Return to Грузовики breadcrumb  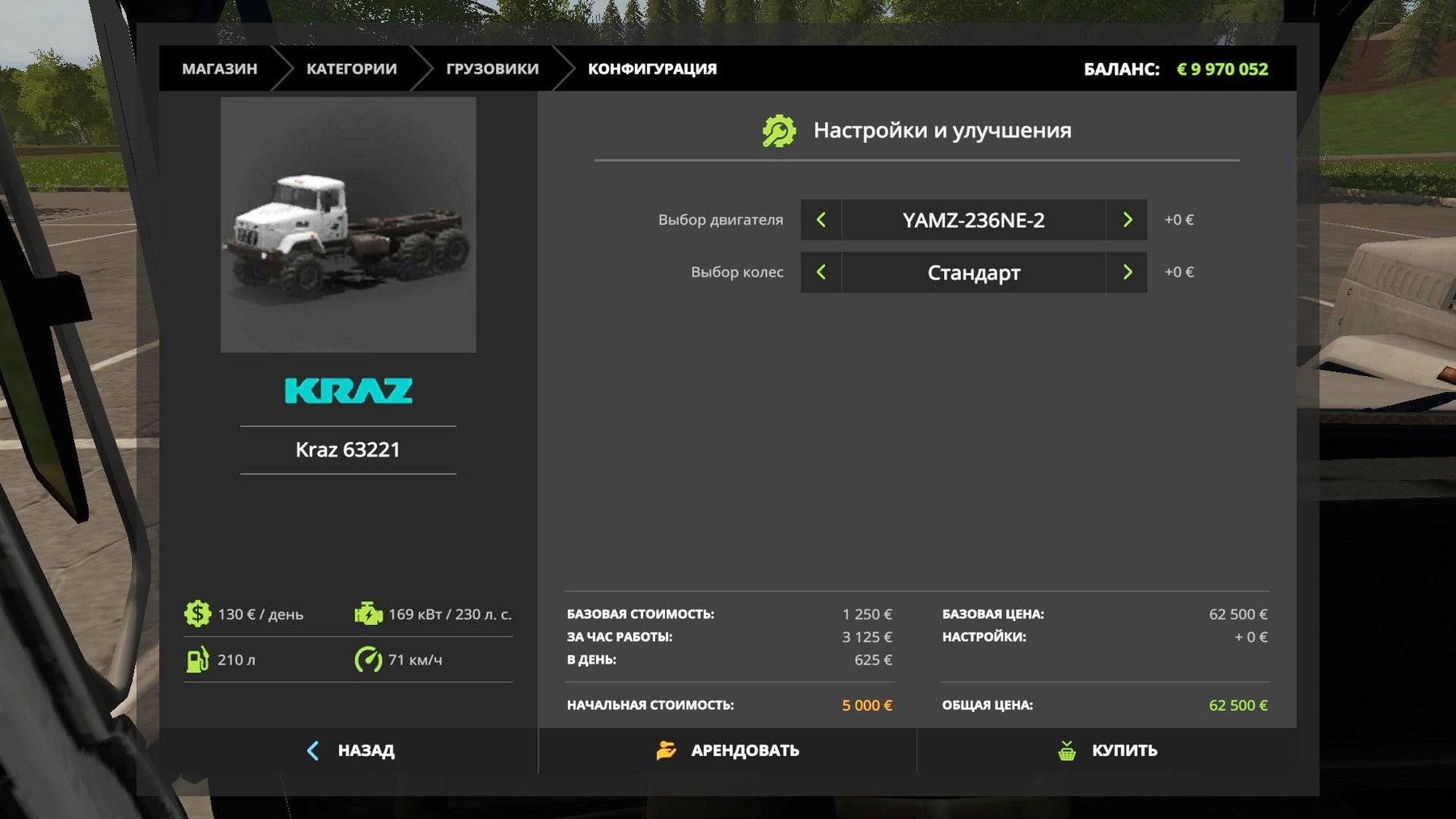(492, 69)
